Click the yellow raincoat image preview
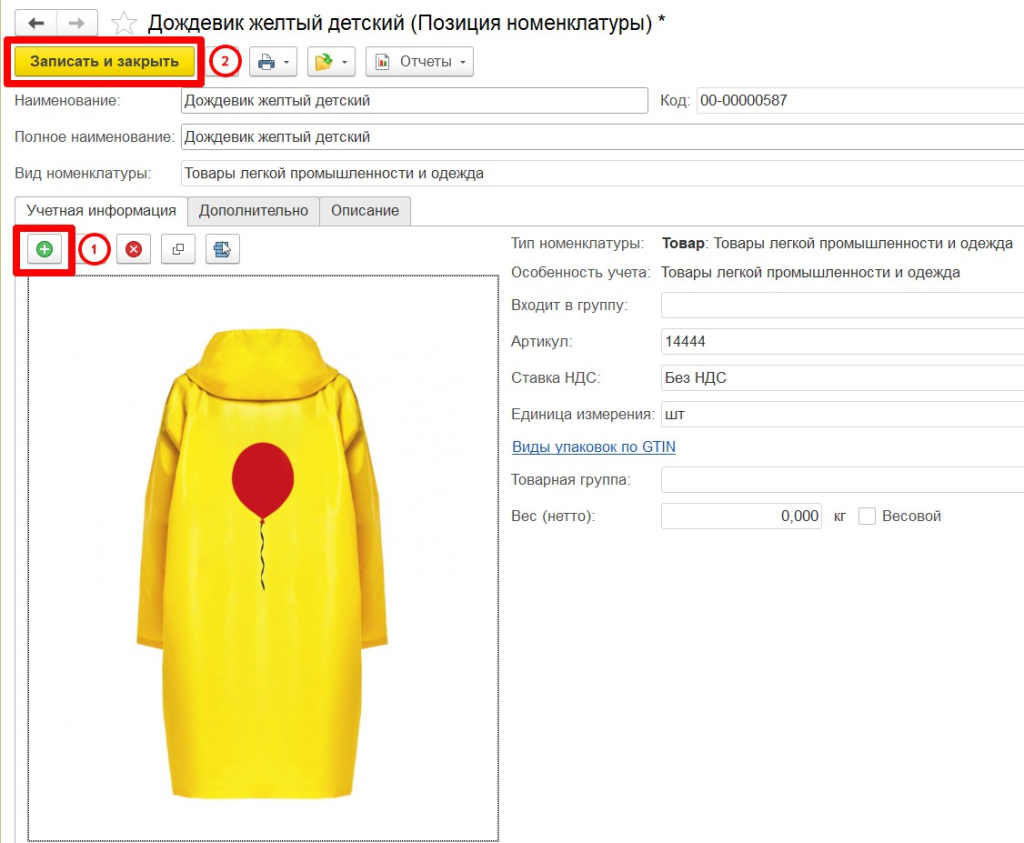The image size is (1024, 843). pyautogui.click(x=263, y=558)
